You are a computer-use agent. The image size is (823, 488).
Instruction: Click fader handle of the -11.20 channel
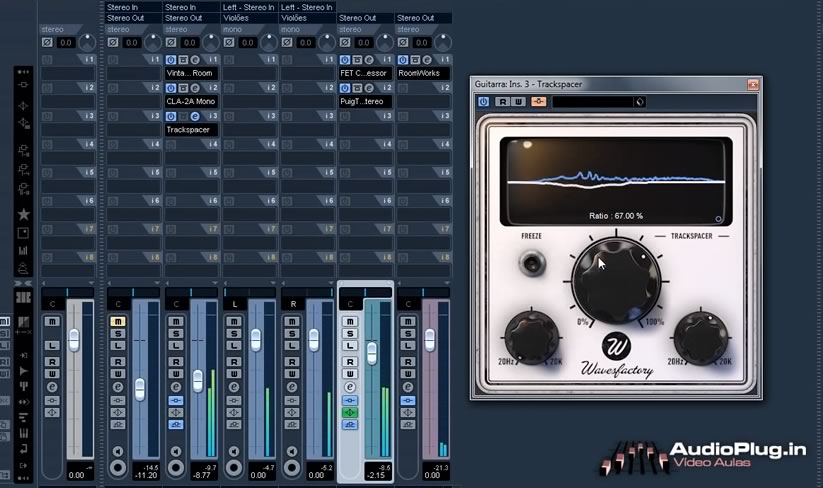pyautogui.click(x=140, y=390)
